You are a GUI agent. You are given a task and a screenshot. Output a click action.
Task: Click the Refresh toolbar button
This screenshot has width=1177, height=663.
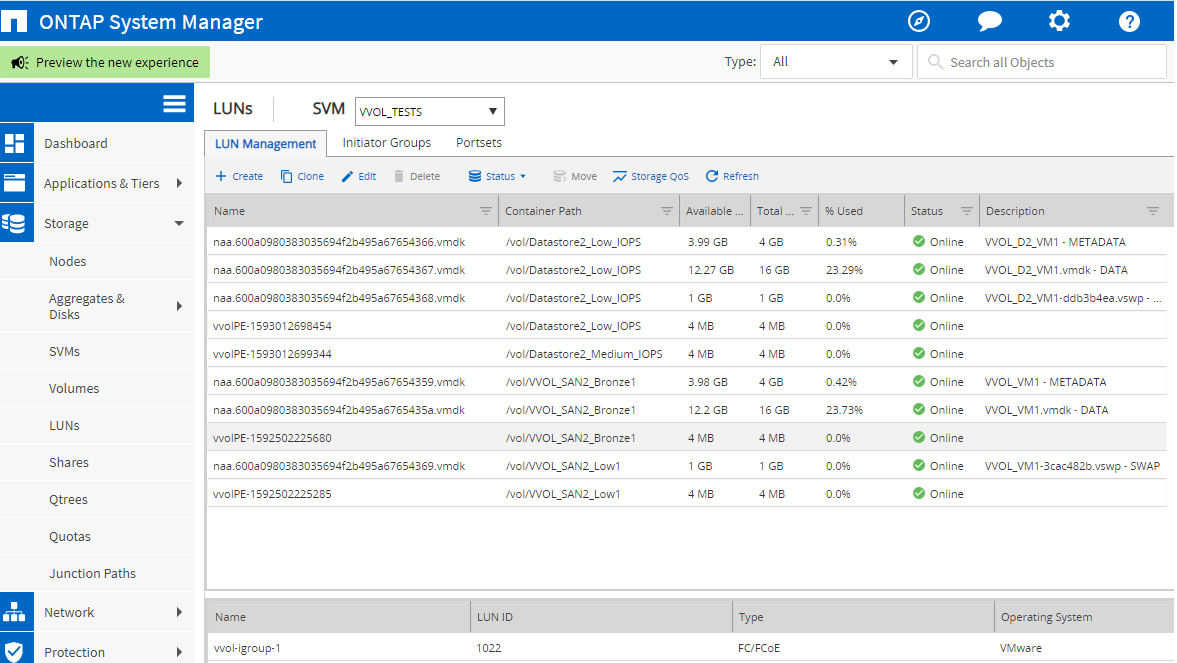732,176
